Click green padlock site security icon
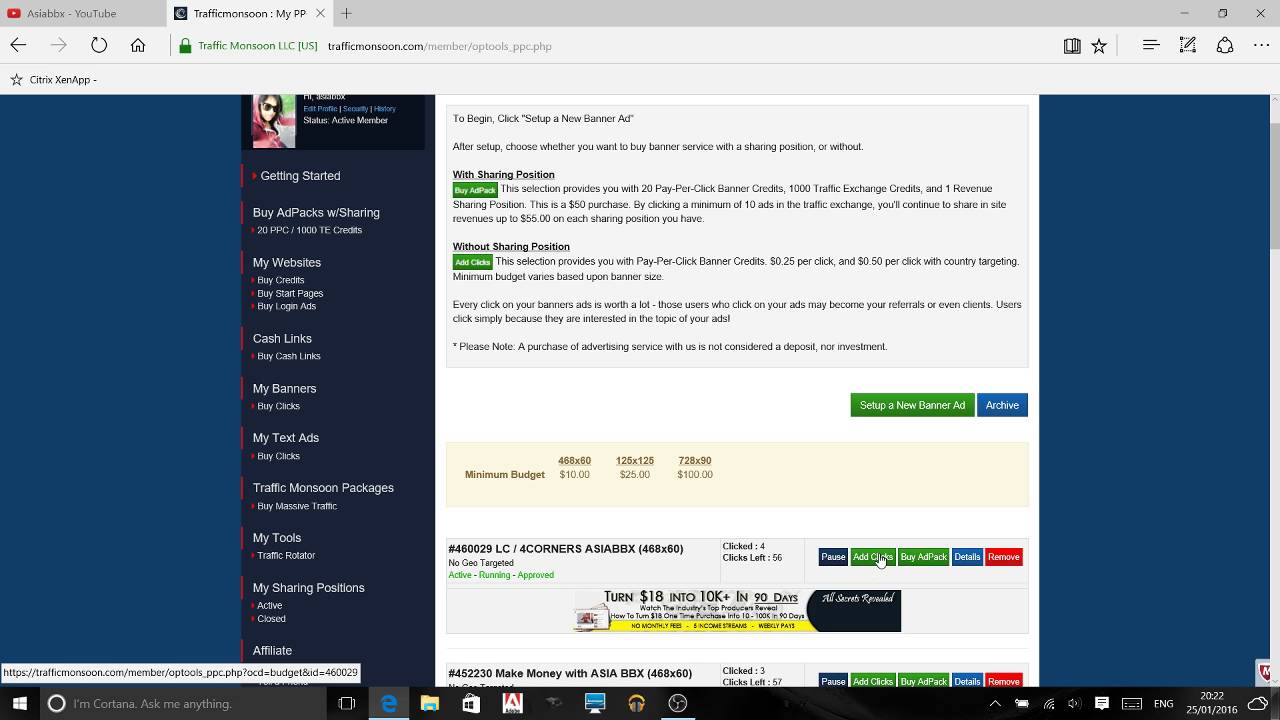Image resolution: width=1280 pixels, height=720 pixels. [185, 46]
